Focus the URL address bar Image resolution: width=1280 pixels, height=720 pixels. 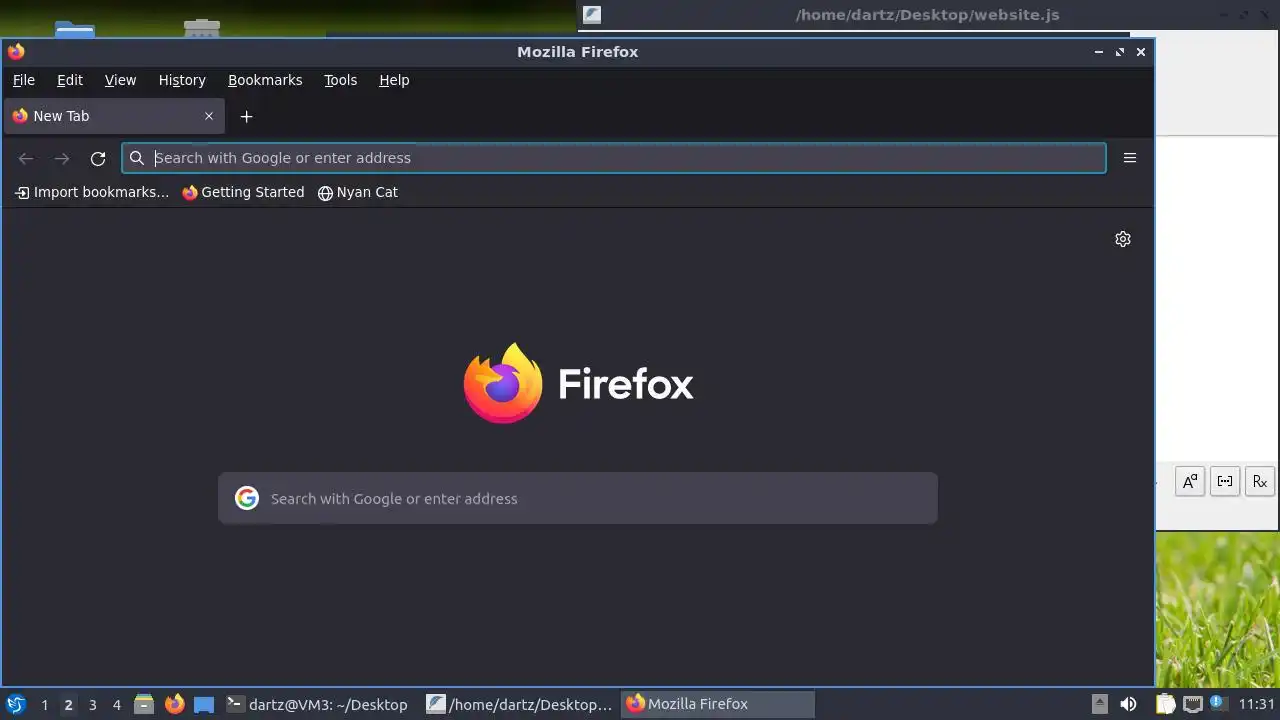[614, 158]
